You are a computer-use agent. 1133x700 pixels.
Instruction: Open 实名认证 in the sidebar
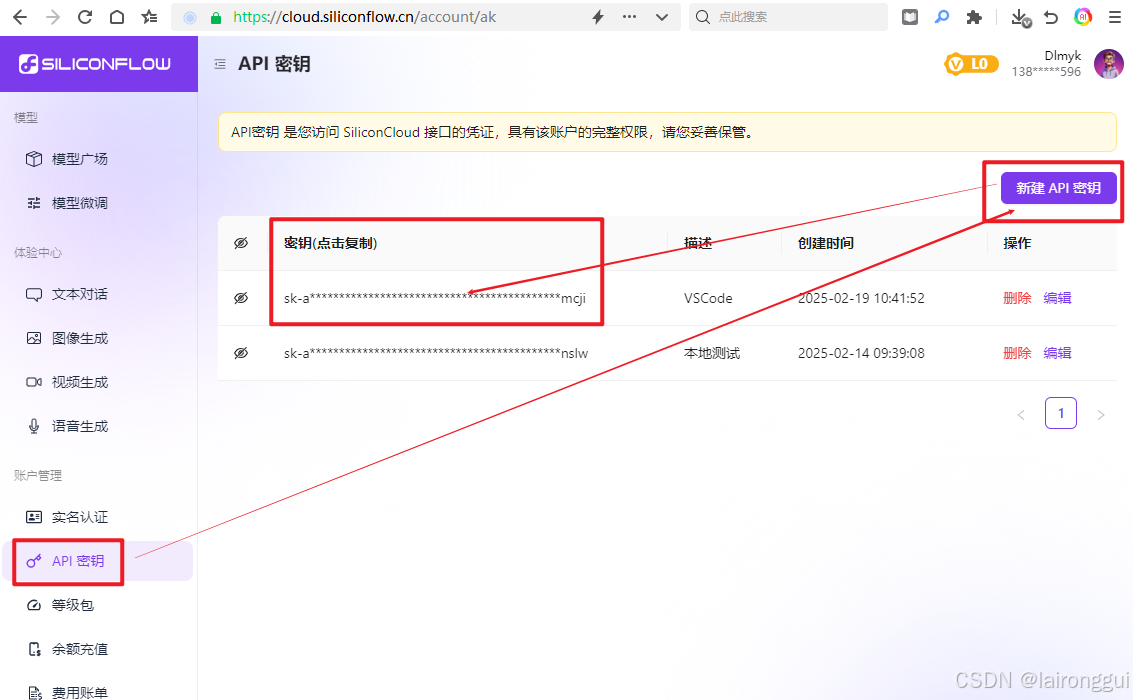point(98,517)
